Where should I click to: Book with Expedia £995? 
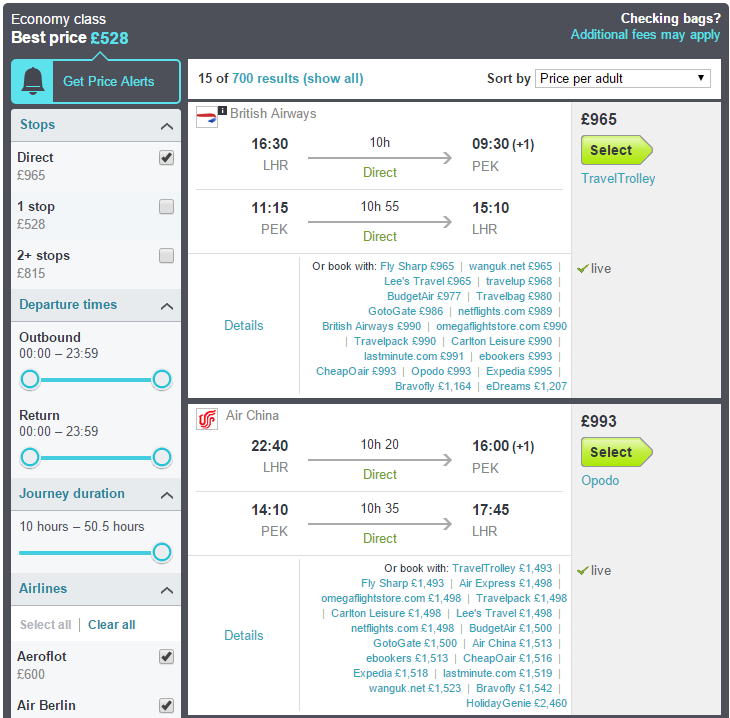coord(519,371)
